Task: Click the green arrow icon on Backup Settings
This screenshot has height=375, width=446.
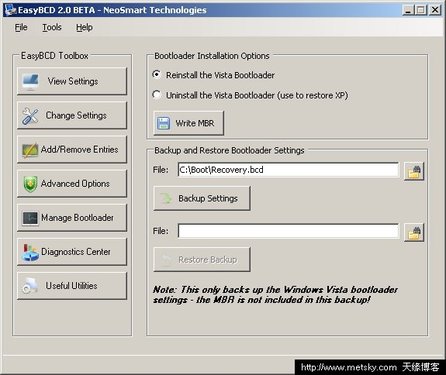Action: 166,199
